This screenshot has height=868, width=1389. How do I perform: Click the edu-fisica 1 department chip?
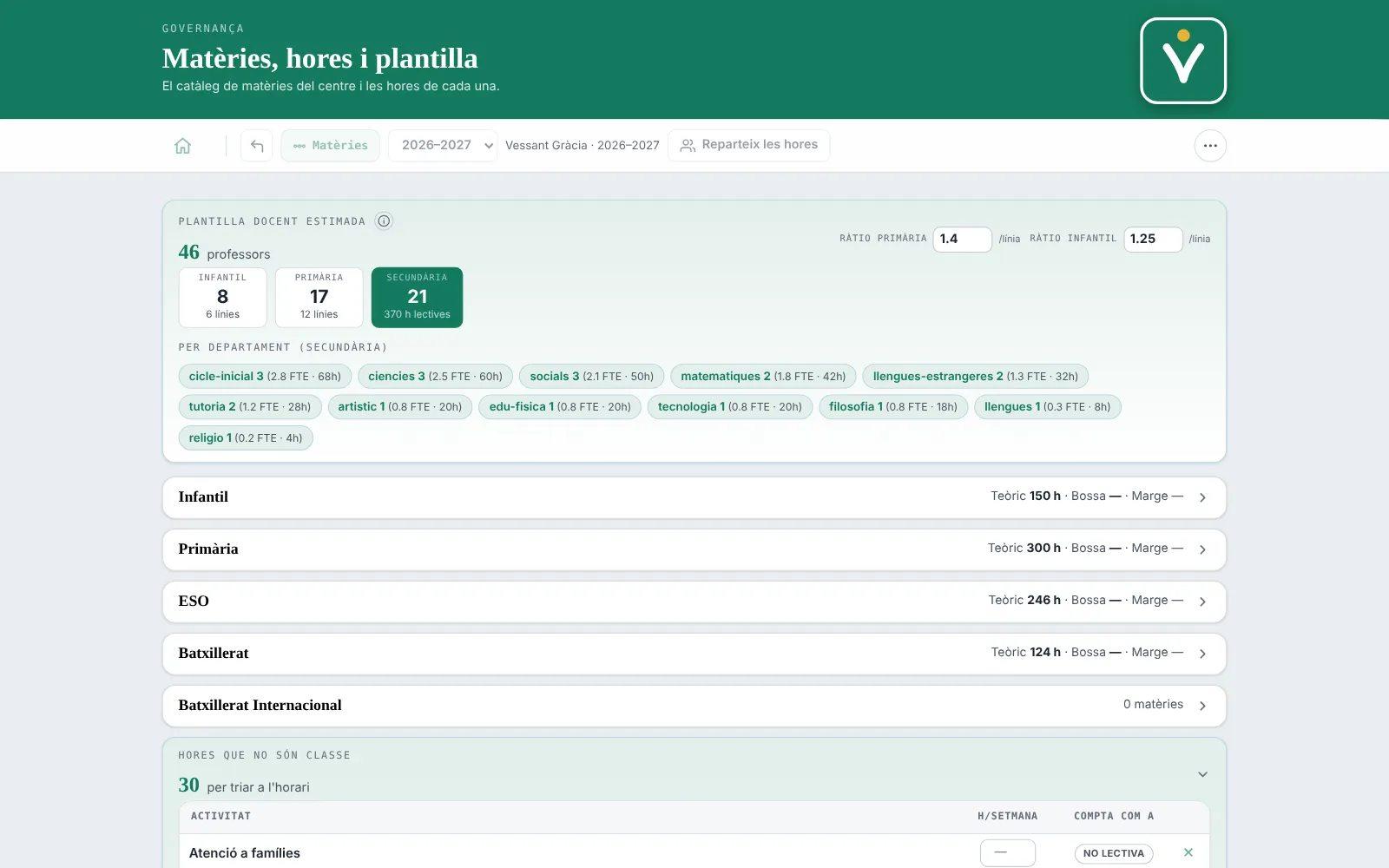[x=560, y=406]
